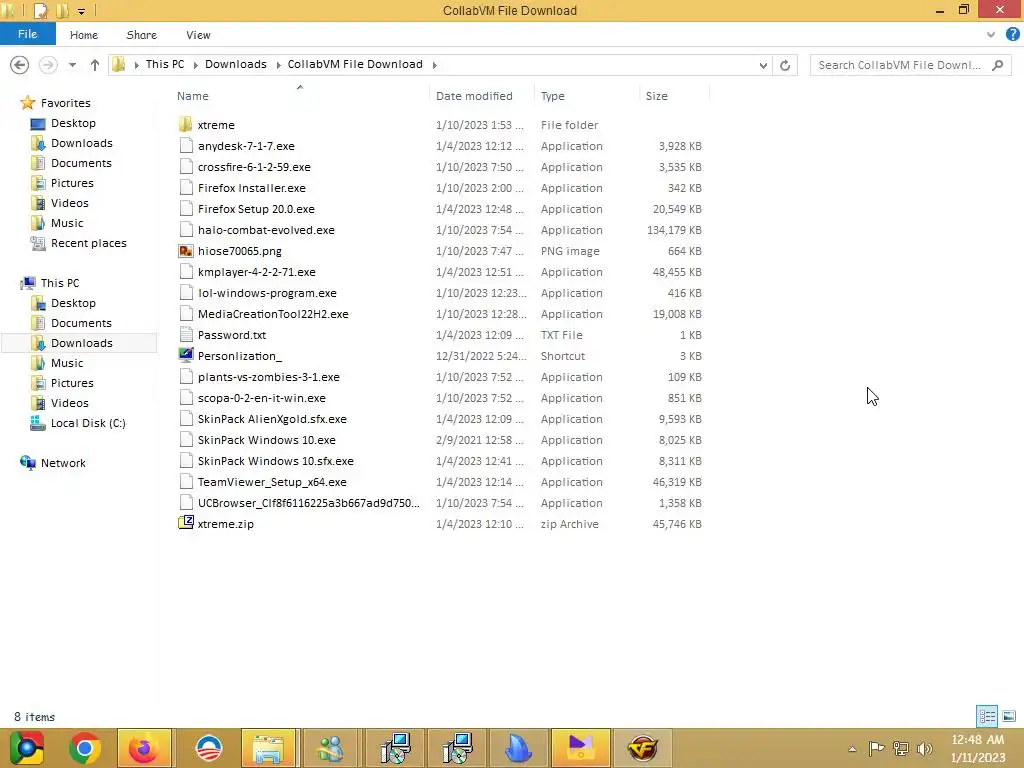The width and height of the screenshot is (1024, 768).
Task: Switch to large thumbnails view icon
Action: pyautogui.click(x=1008, y=716)
